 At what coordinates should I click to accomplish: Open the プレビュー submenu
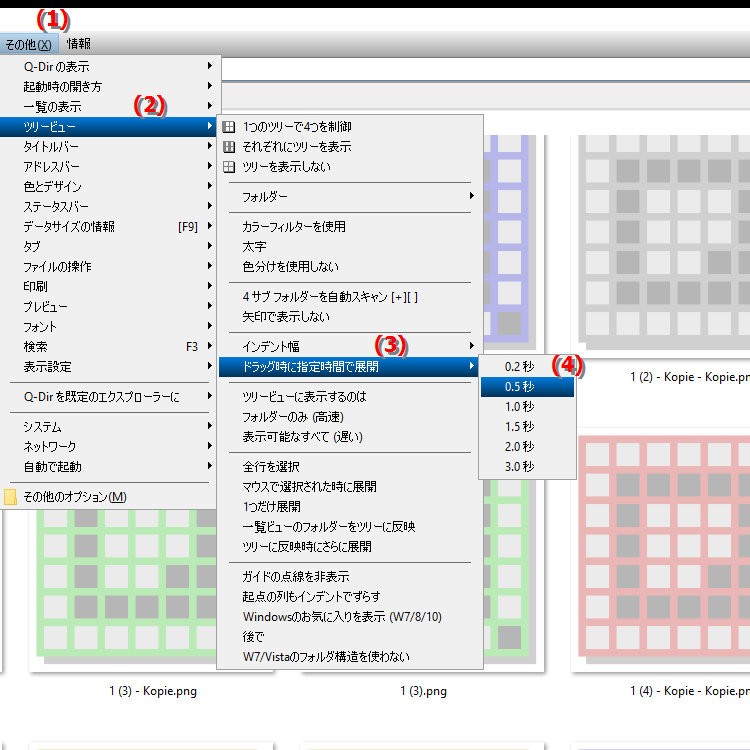click(108, 307)
